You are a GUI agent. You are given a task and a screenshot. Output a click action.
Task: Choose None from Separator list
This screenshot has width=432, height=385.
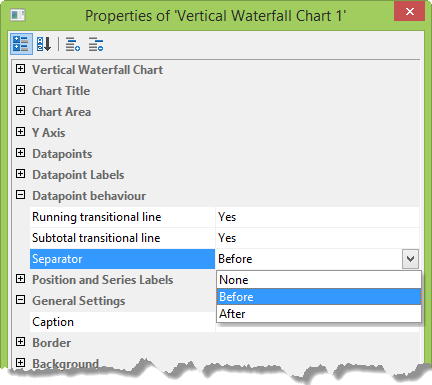click(x=319, y=280)
